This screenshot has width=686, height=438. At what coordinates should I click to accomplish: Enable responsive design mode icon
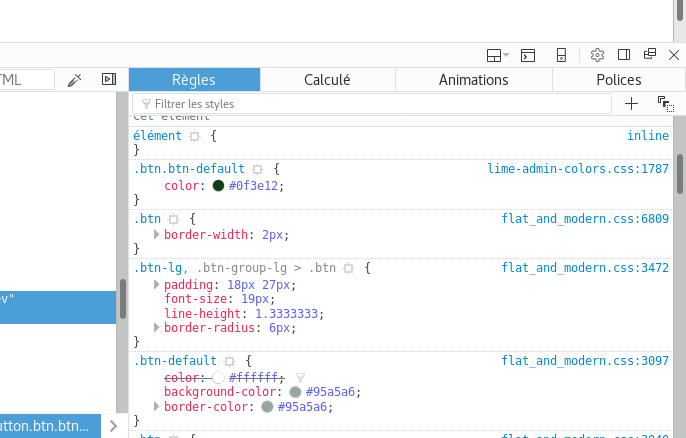tap(562, 55)
